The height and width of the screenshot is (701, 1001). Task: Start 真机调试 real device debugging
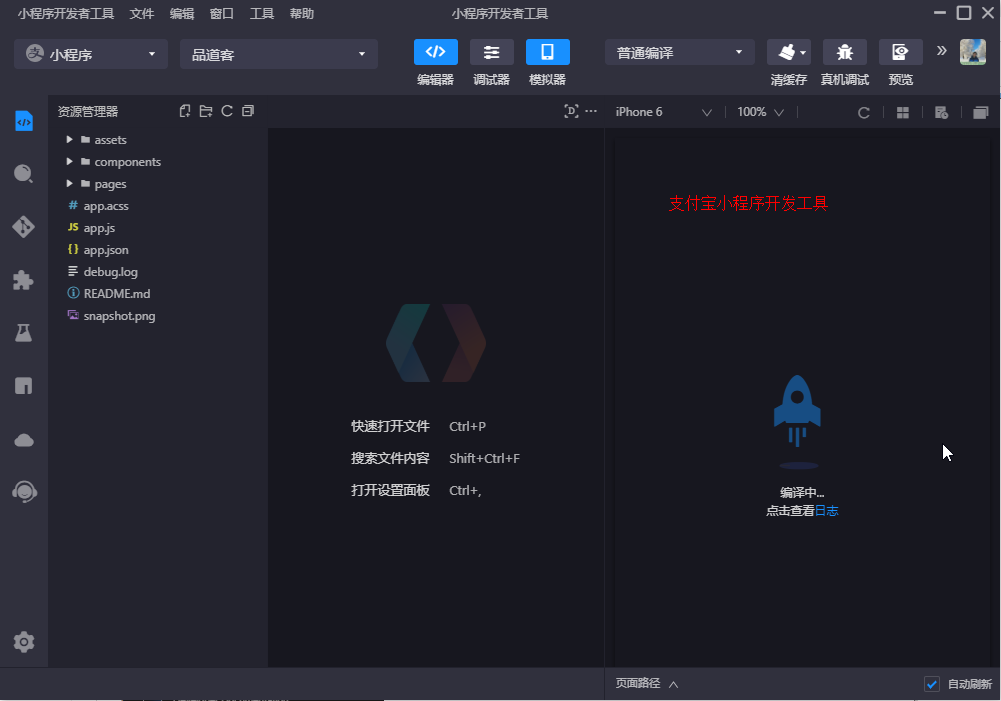click(x=845, y=52)
